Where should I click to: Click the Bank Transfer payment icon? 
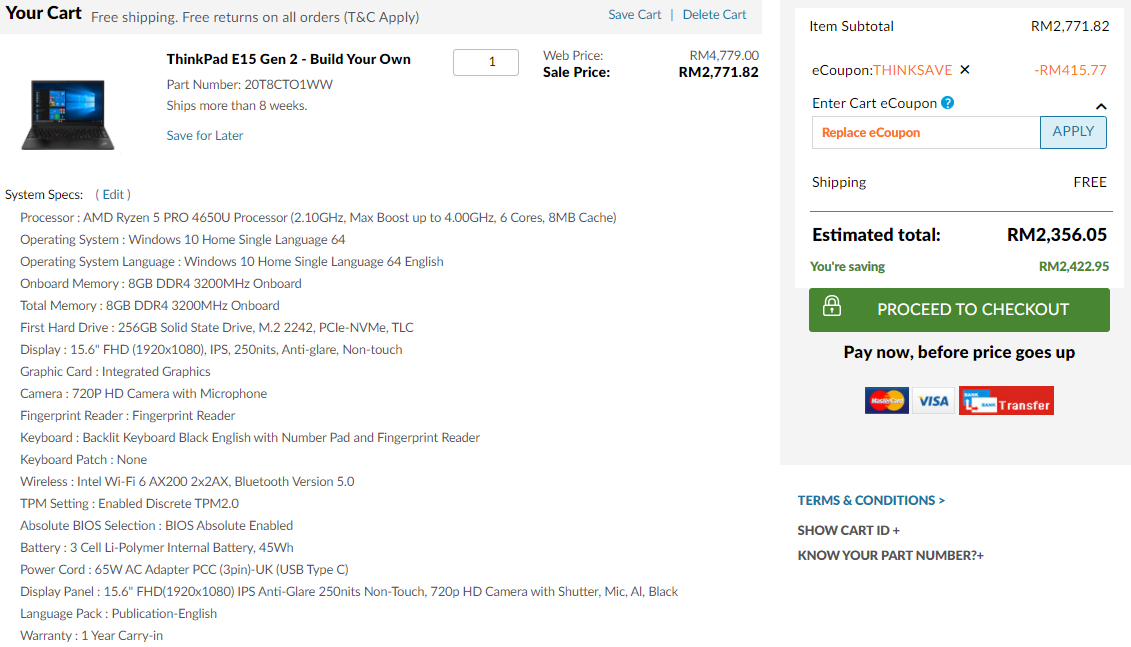[1006, 401]
